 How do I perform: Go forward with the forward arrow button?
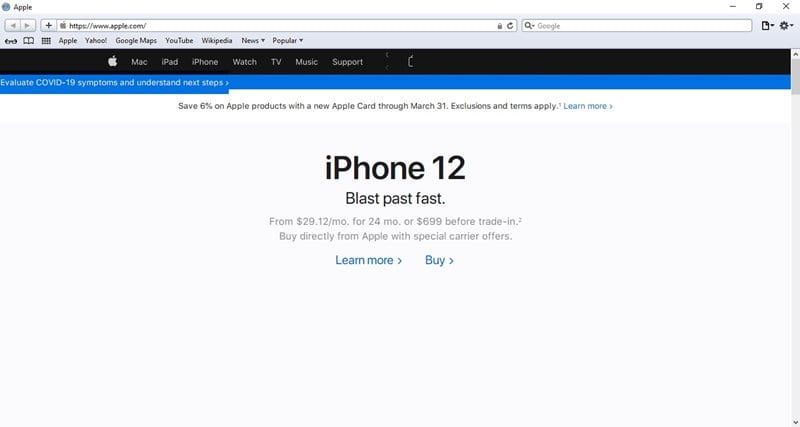[x=28, y=26]
